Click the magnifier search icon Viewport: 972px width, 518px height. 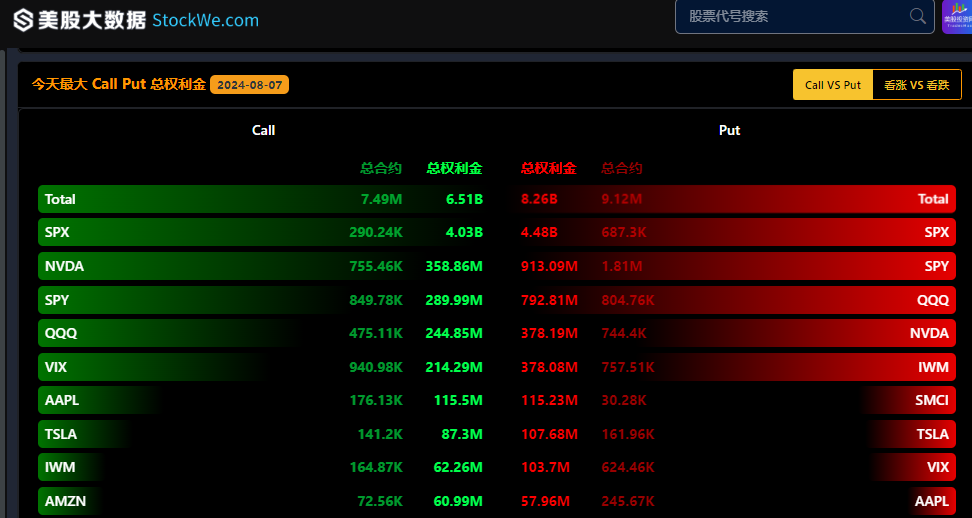point(917,16)
